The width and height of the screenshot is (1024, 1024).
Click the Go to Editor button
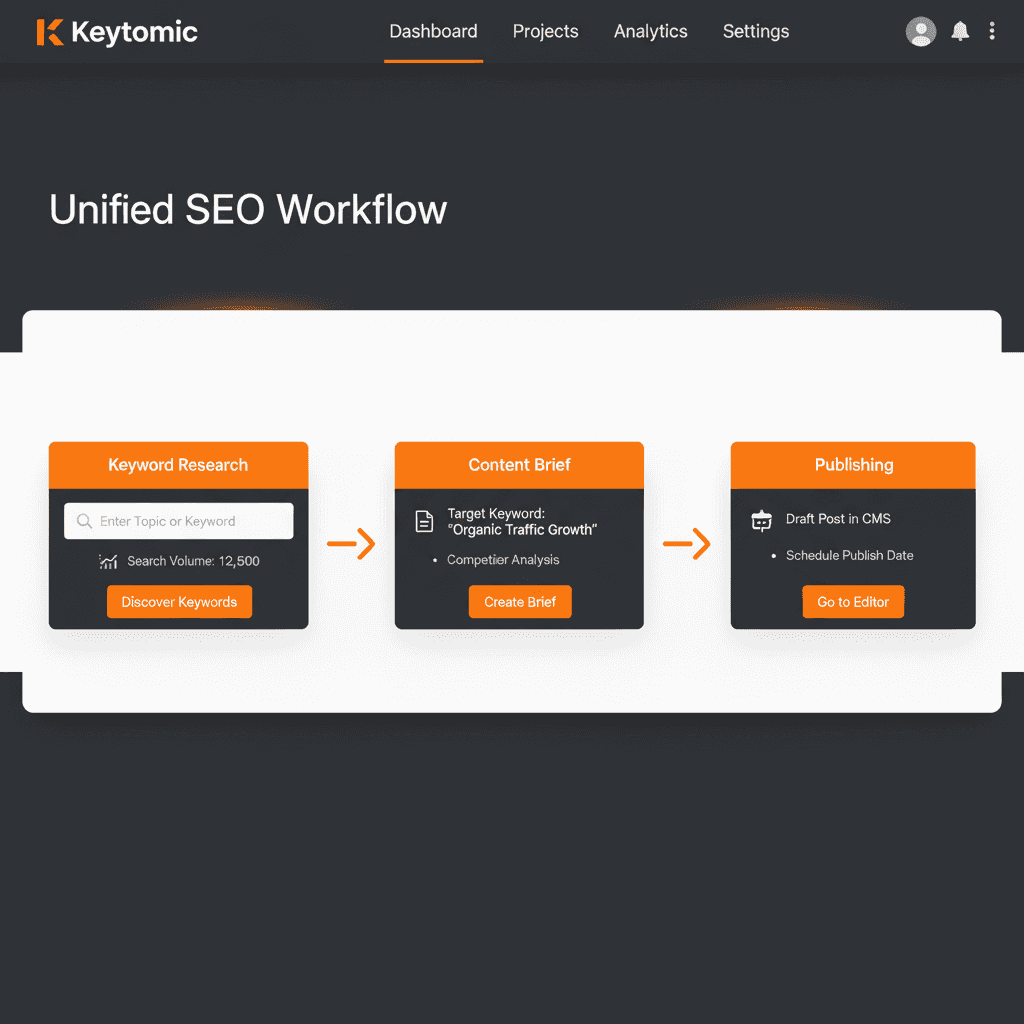click(853, 601)
